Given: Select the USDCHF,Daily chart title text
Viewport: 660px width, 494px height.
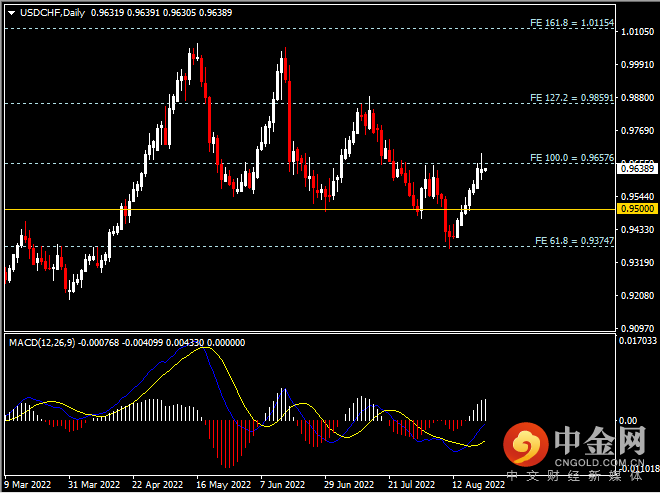Looking at the screenshot, I should click(x=53, y=13).
